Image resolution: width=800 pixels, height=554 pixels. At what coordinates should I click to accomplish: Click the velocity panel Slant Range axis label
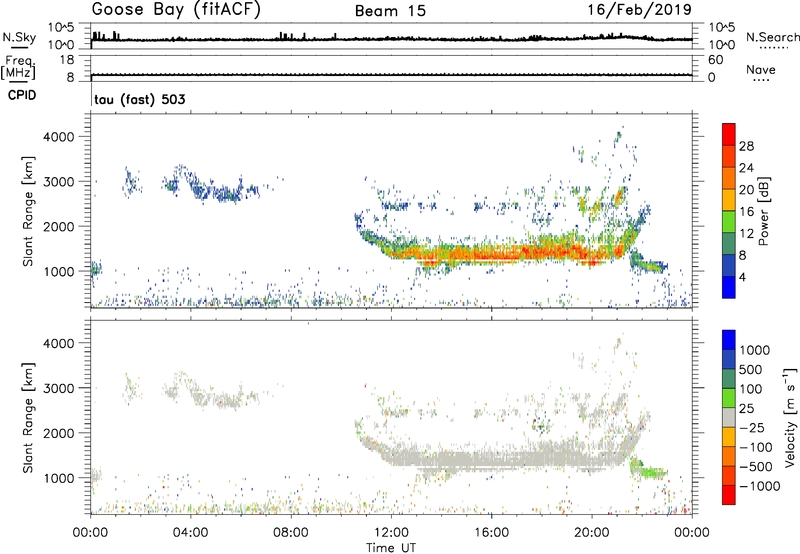tap(28, 417)
